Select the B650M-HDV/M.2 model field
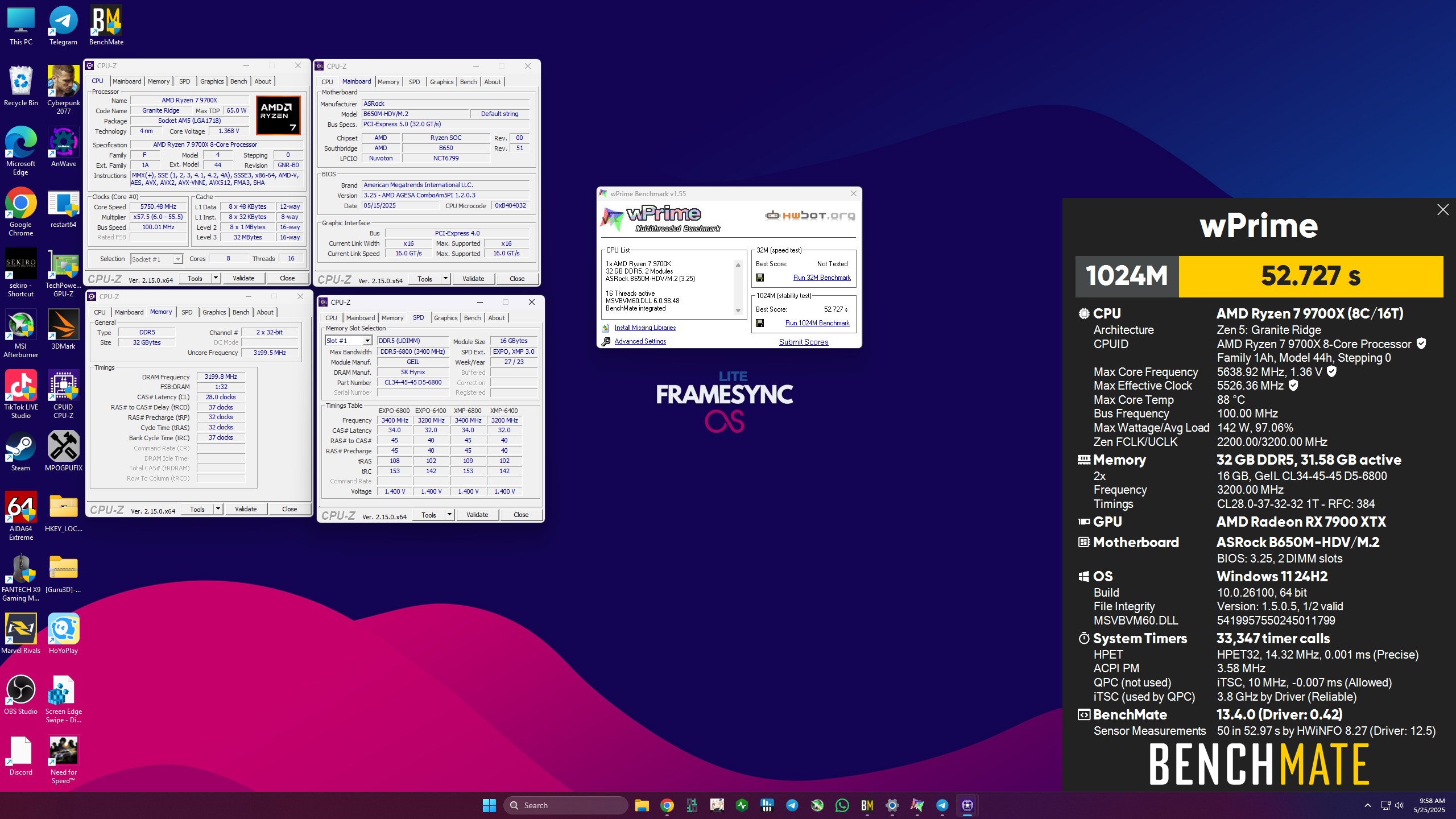This screenshot has width=1456, height=819. pyautogui.click(x=415, y=114)
